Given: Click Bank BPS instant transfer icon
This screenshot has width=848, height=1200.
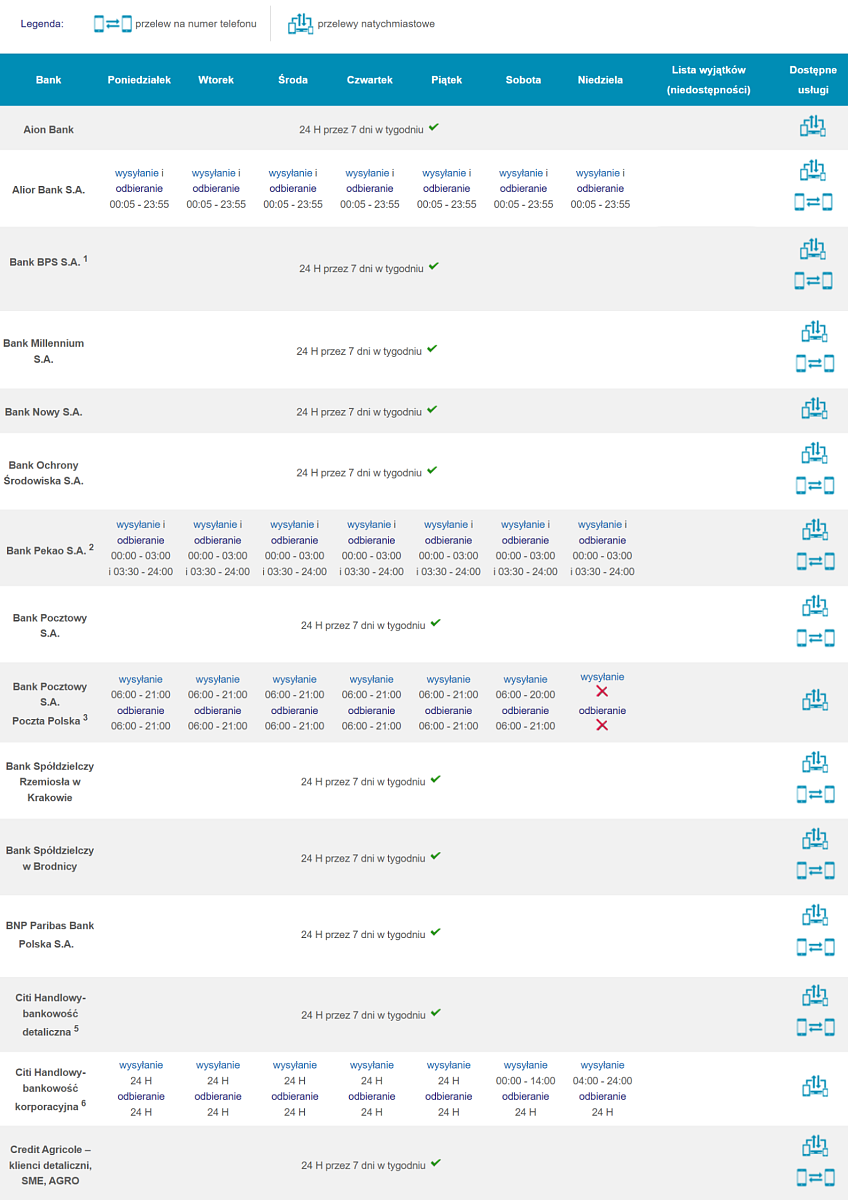Looking at the screenshot, I should tap(814, 248).
